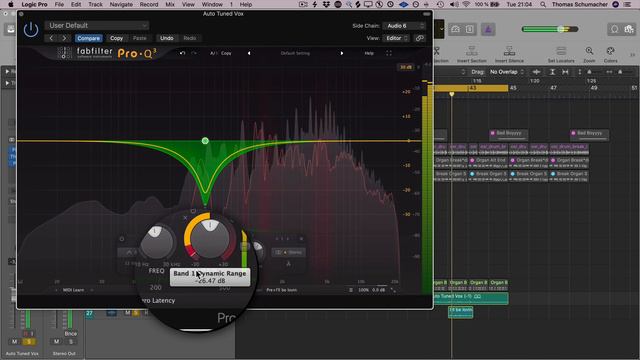Open the Side Chain Audio 6 dropdown
Viewport: 640px width, 360px height.
(404, 26)
